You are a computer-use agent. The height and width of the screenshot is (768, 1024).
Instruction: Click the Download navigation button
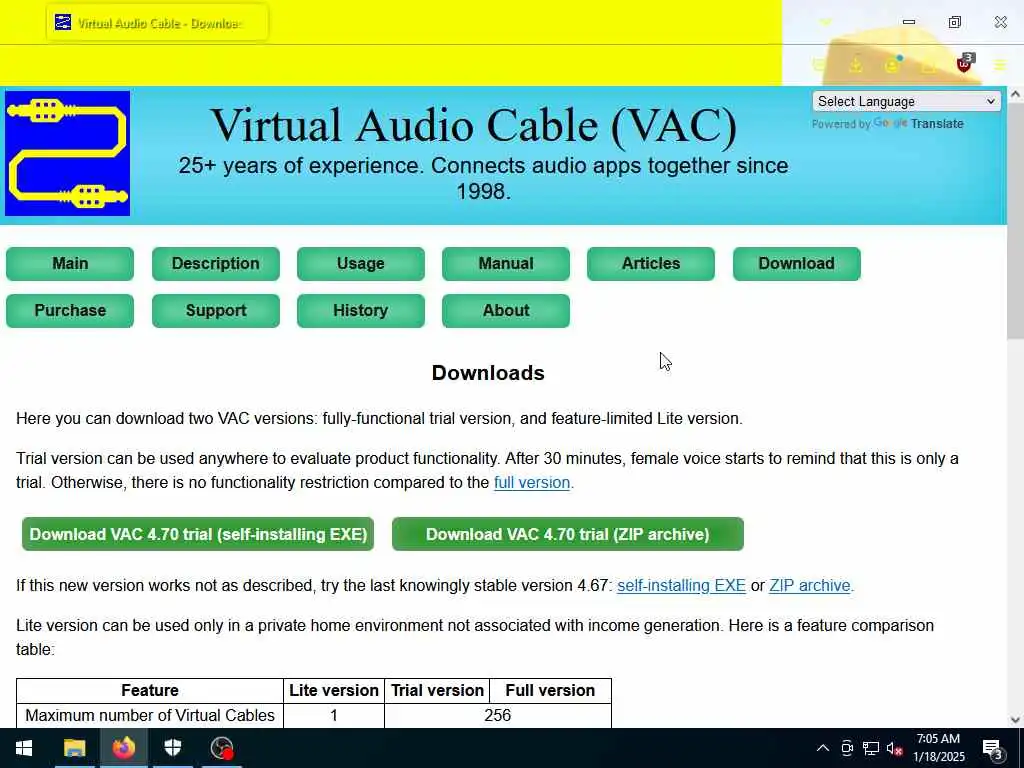point(797,264)
